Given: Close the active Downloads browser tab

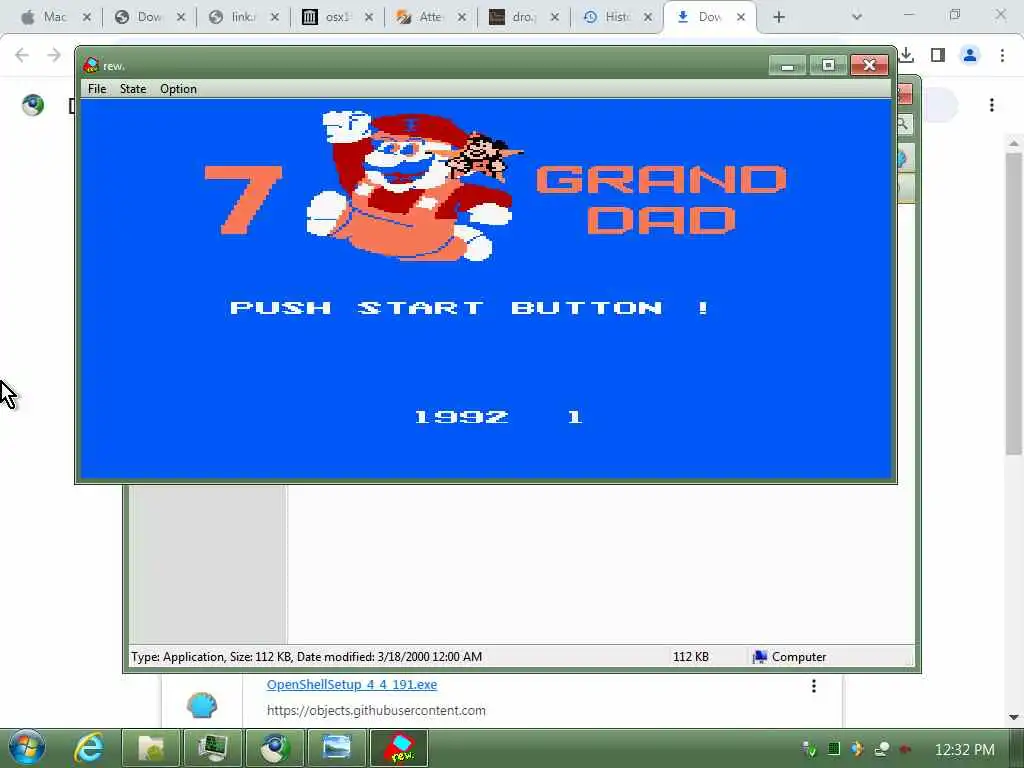Looking at the screenshot, I should tap(741, 17).
